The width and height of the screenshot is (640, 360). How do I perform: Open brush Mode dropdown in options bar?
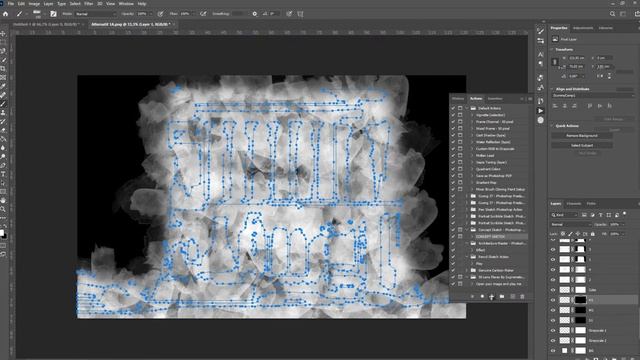(96, 14)
